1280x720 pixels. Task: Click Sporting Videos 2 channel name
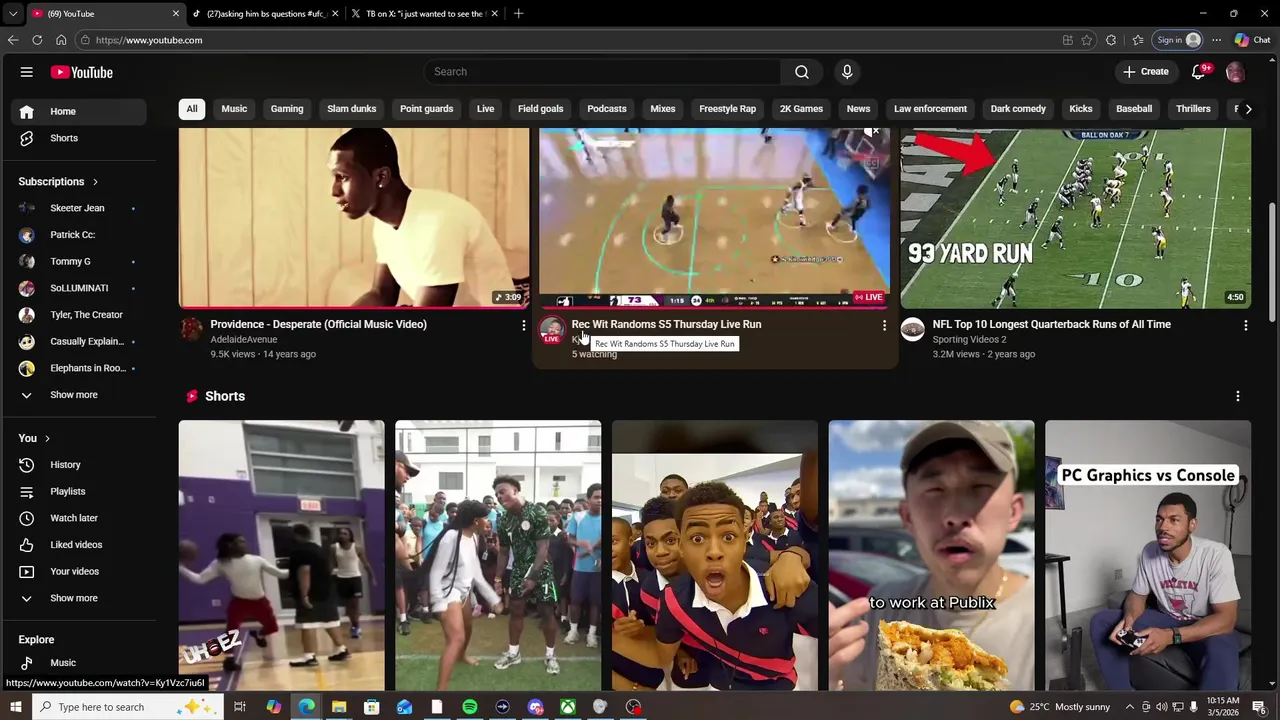pyautogui.click(x=969, y=339)
